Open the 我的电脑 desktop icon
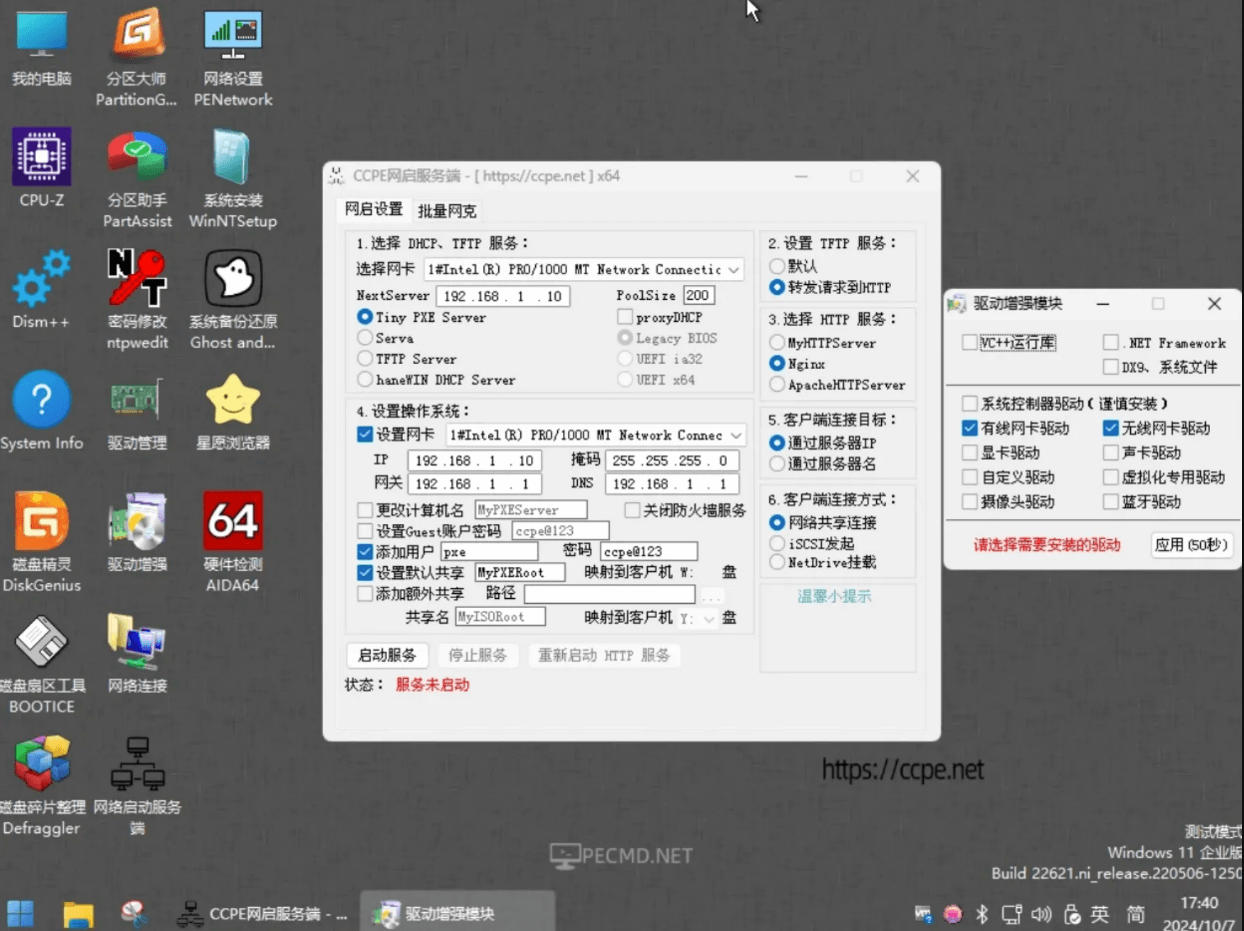The height and width of the screenshot is (931, 1244). 41,50
